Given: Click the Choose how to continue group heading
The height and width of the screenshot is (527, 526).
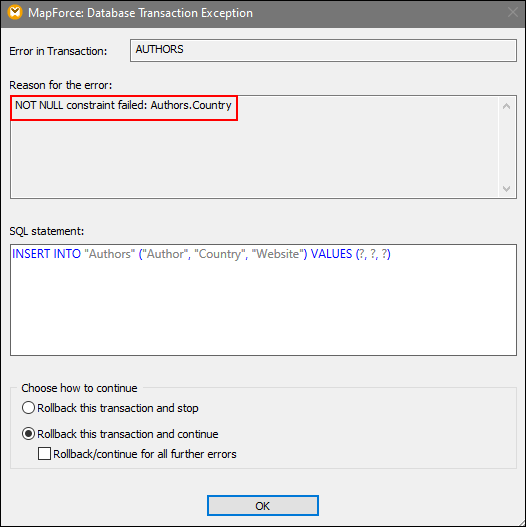Looking at the screenshot, I should (79, 388).
